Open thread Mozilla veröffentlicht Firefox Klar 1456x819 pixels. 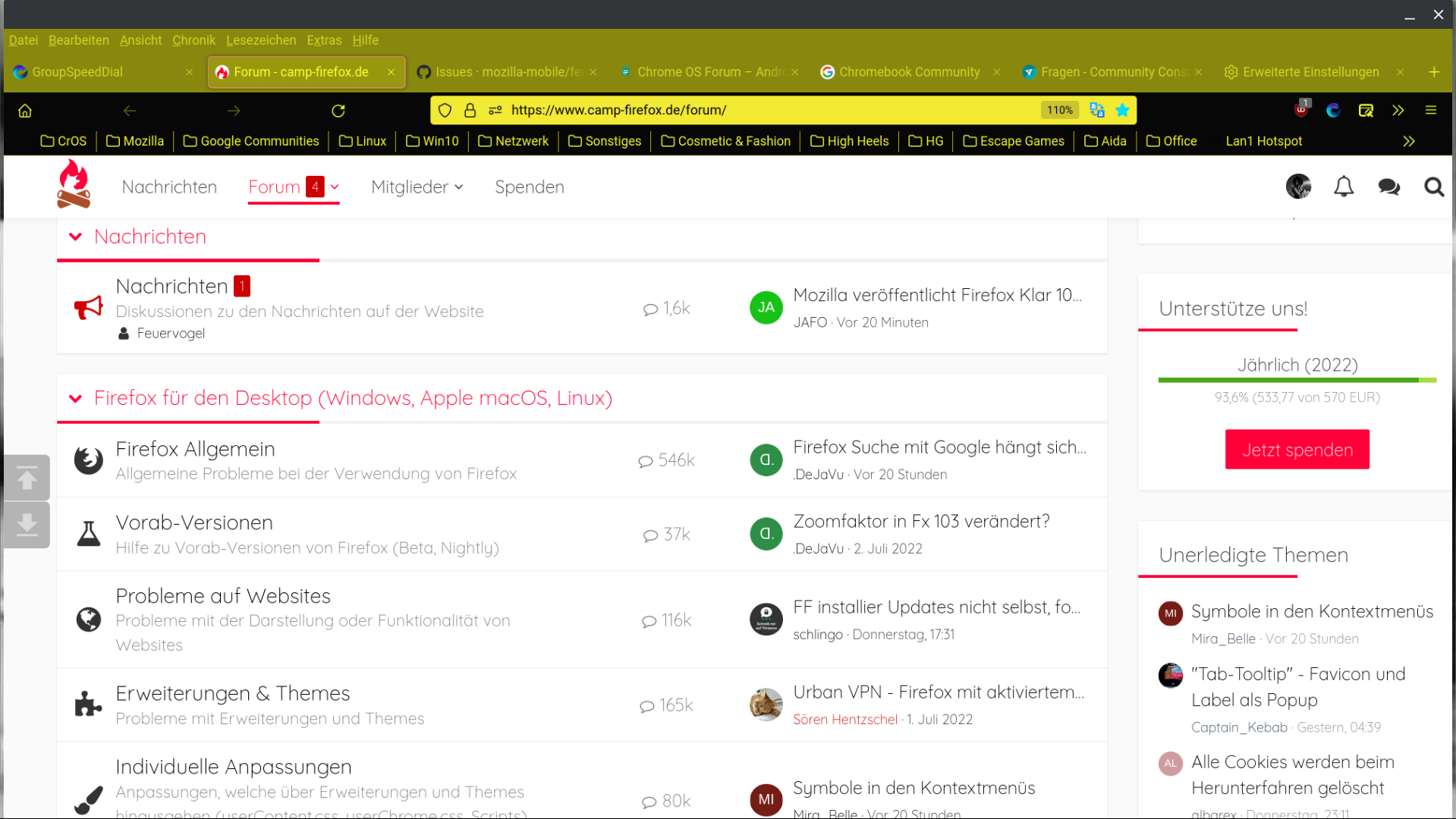(938, 295)
